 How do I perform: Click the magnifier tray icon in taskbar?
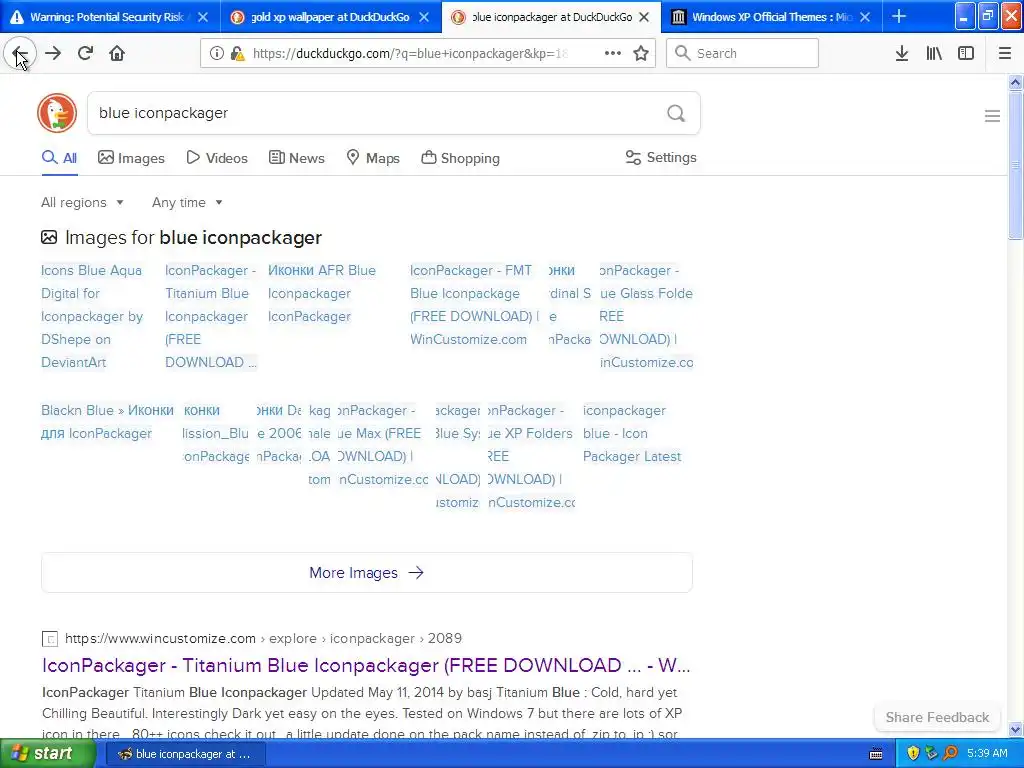coord(950,754)
